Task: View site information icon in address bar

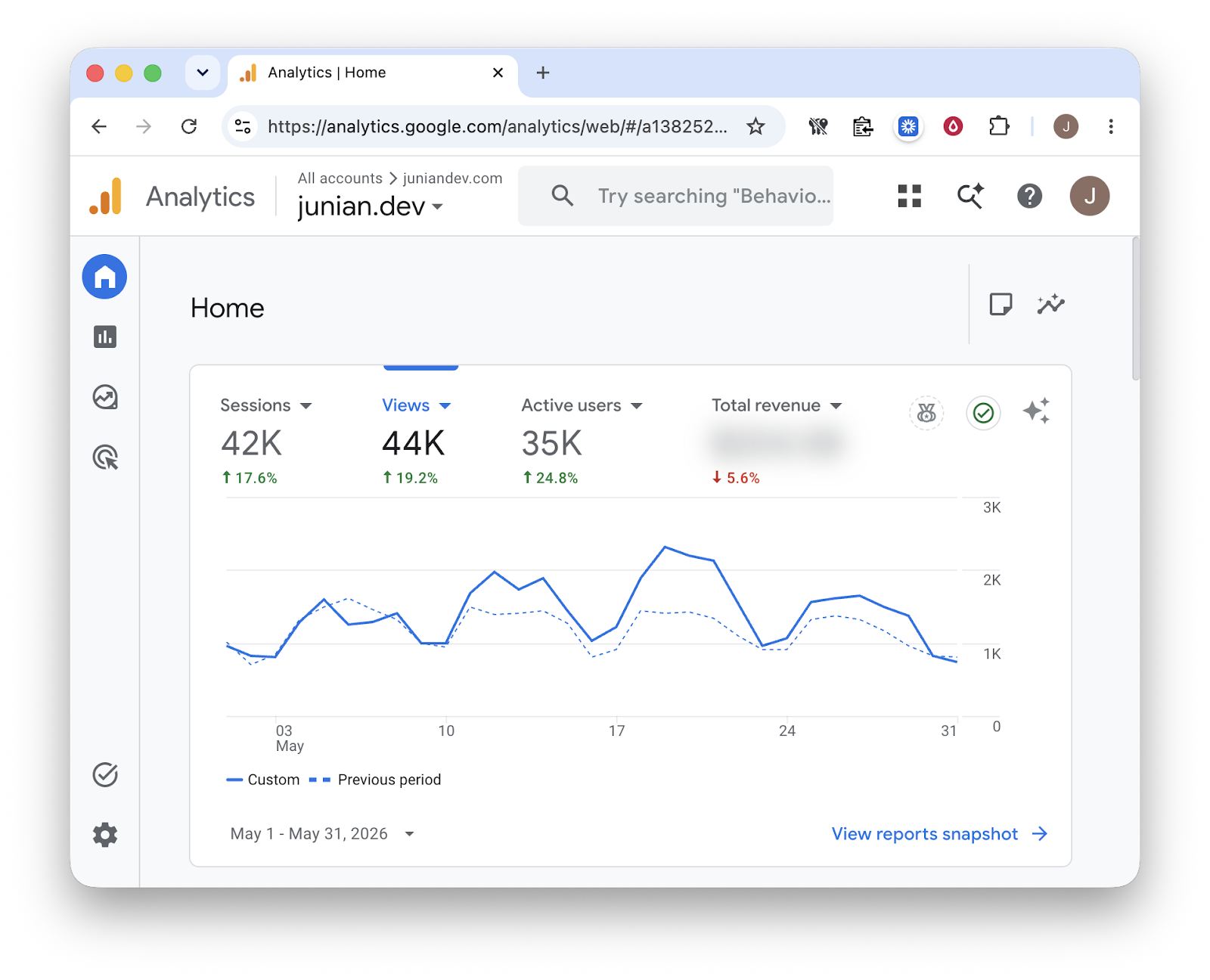Action: tap(243, 126)
